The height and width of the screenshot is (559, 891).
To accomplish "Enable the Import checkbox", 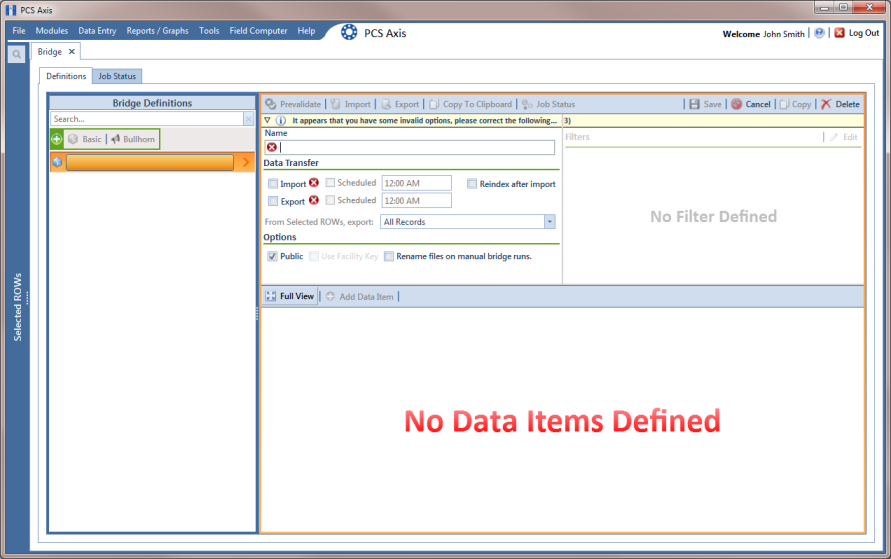I will coord(273,183).
